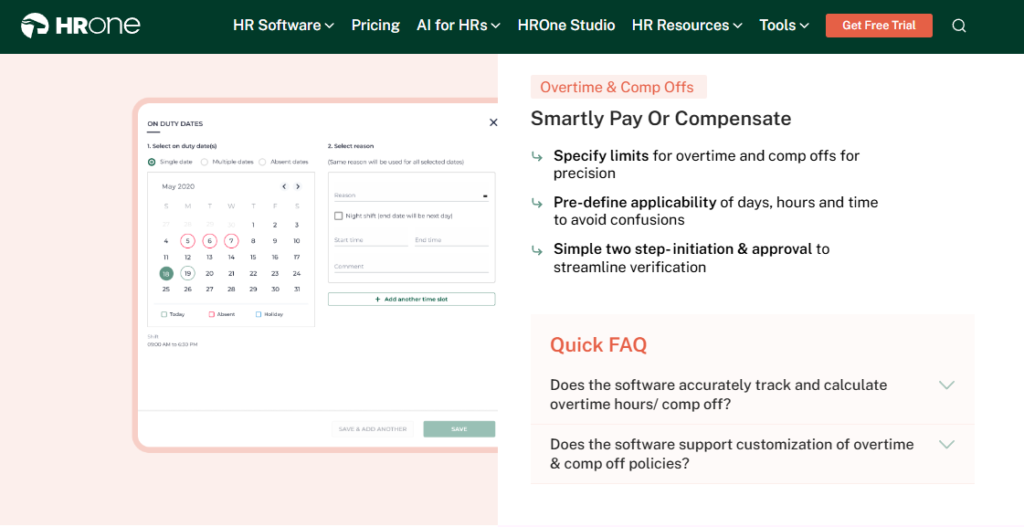Click arrow bullet beside Specify limits
This screenshot has width=1024, height=527.
537,156
